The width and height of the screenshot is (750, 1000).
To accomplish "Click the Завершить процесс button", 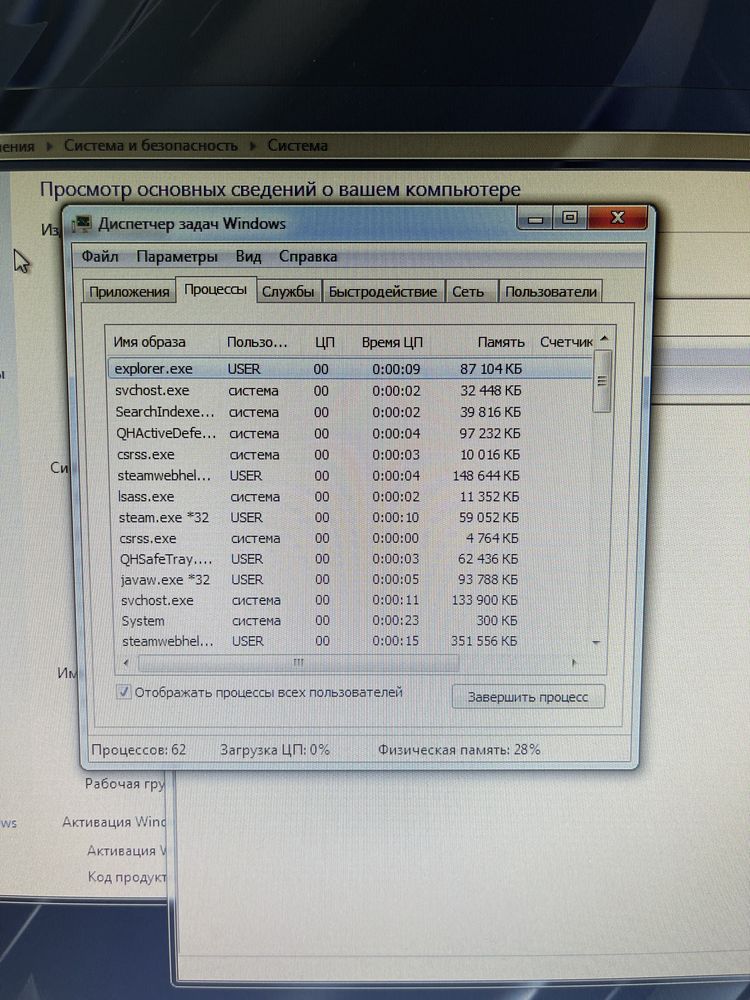I will 528,697.
